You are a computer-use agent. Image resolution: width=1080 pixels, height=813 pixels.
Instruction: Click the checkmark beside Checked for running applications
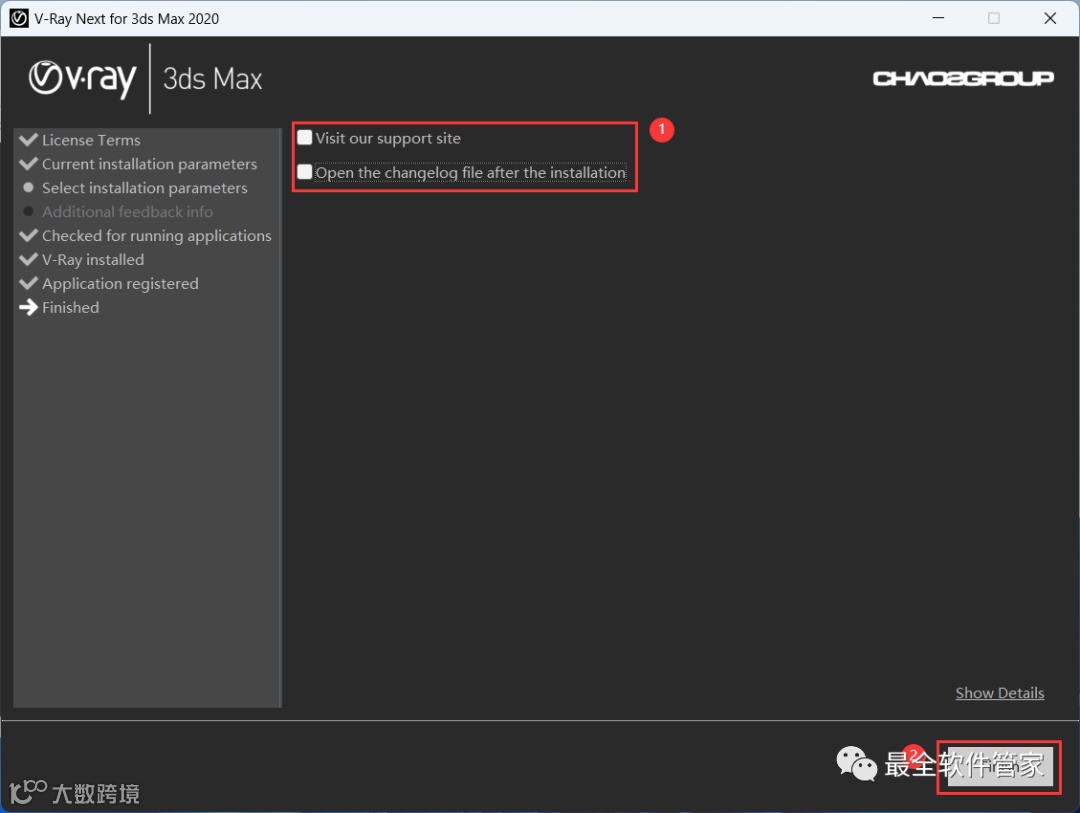tap(28, 235)
